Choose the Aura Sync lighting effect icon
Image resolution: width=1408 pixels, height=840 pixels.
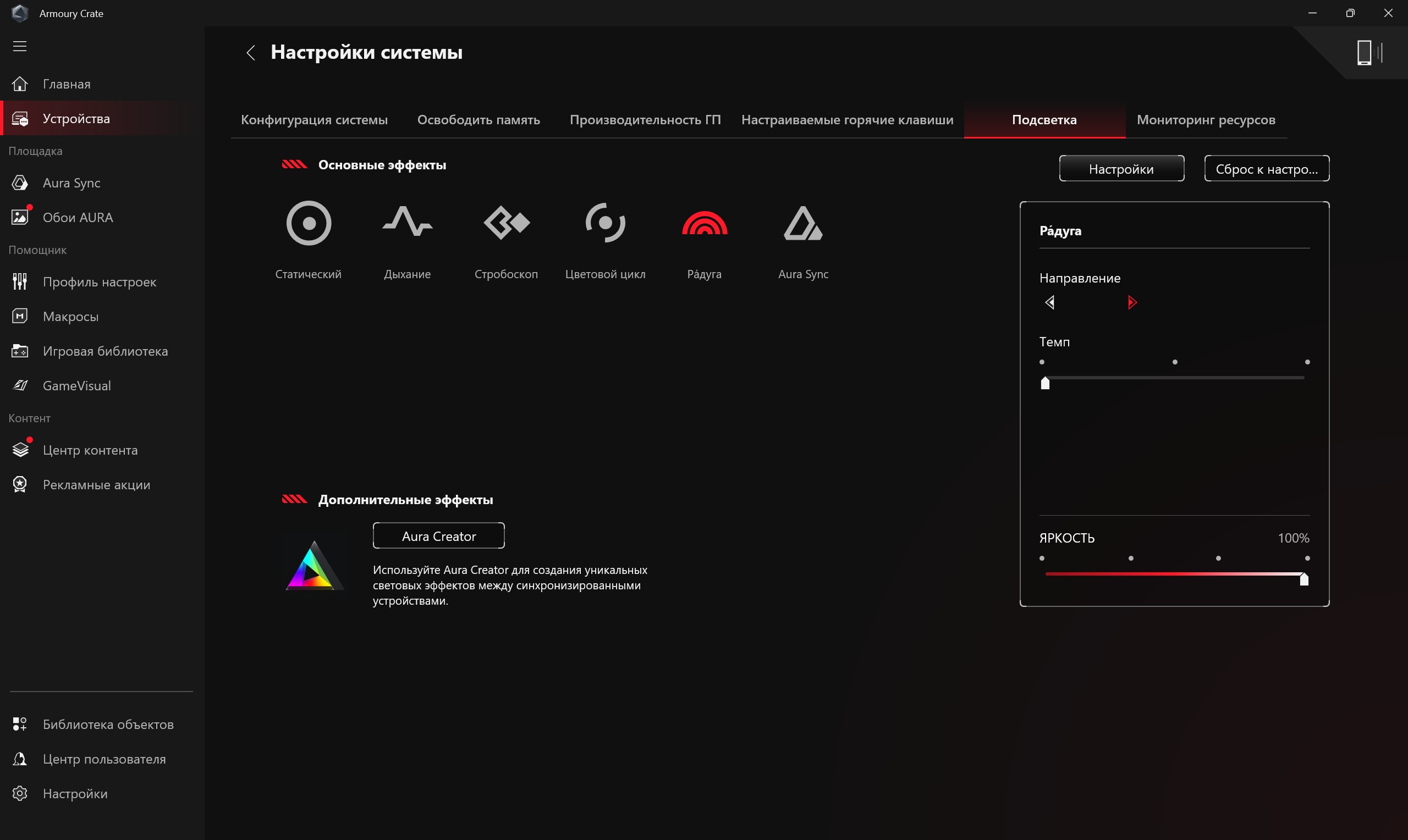tap(803, 223)
